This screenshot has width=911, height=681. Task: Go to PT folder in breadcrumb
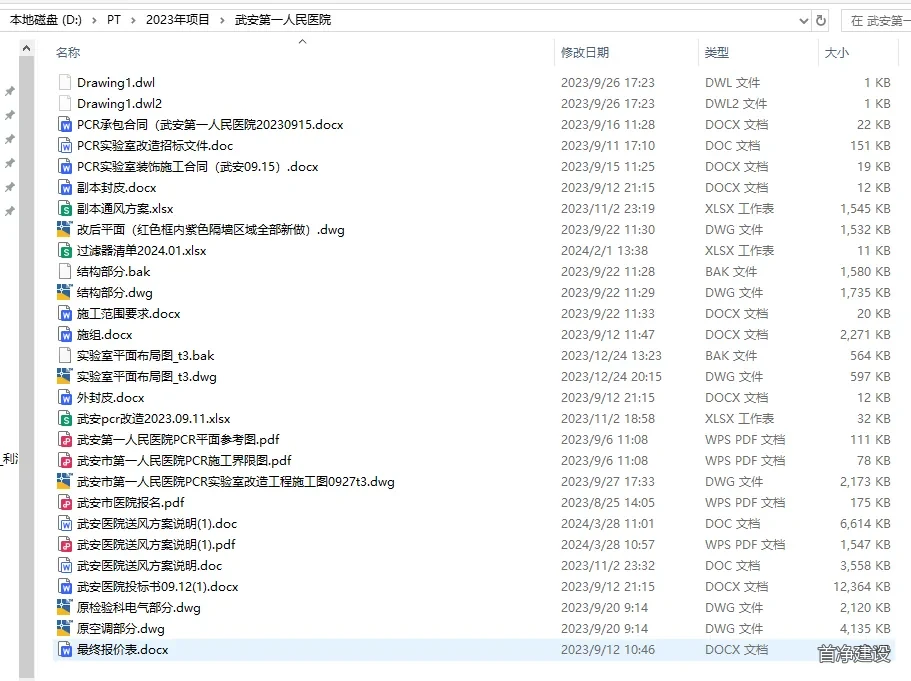pyautogui.click(x=114, y=20)
